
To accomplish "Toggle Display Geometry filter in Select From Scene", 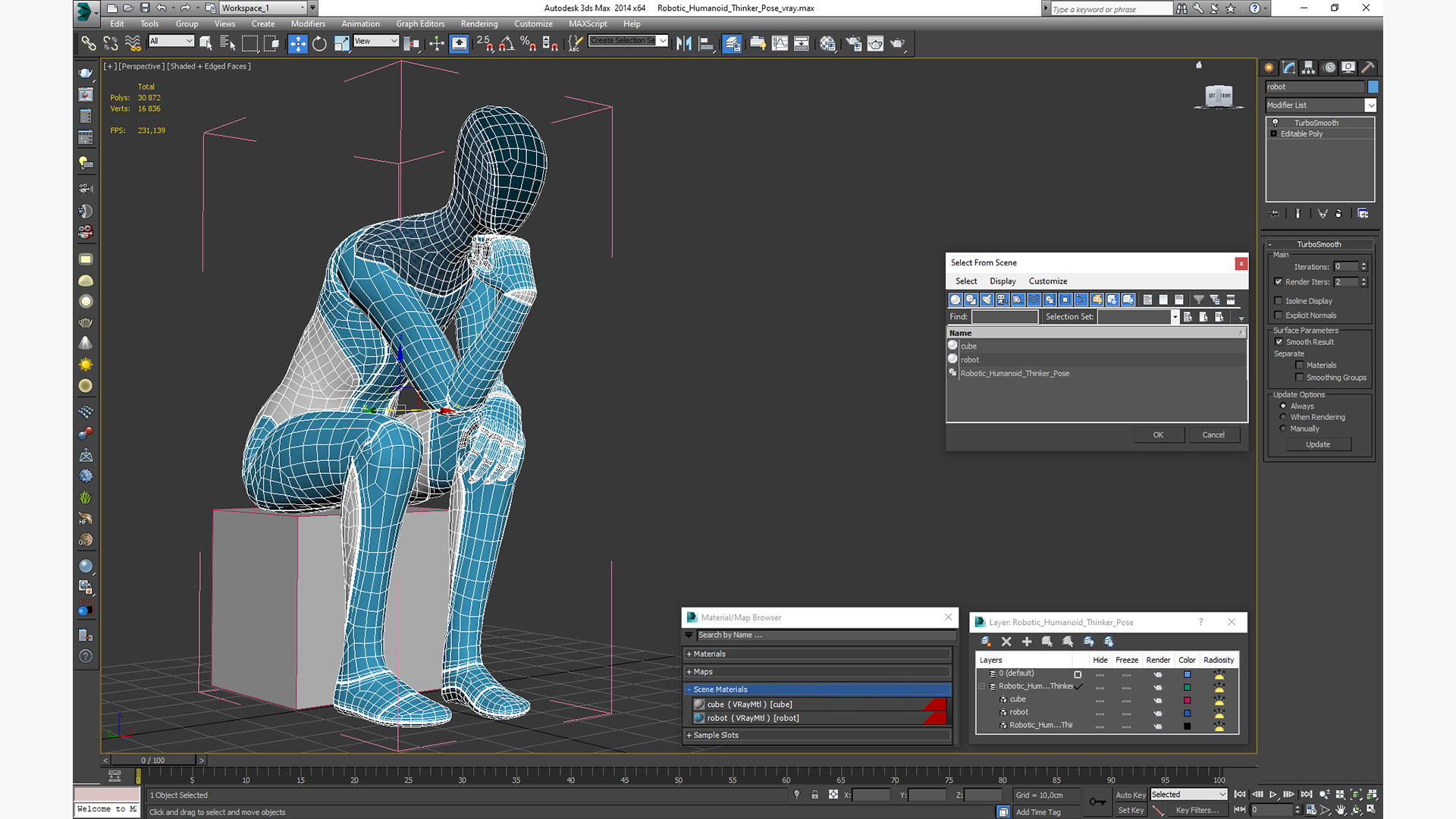I will coord(955,300).
